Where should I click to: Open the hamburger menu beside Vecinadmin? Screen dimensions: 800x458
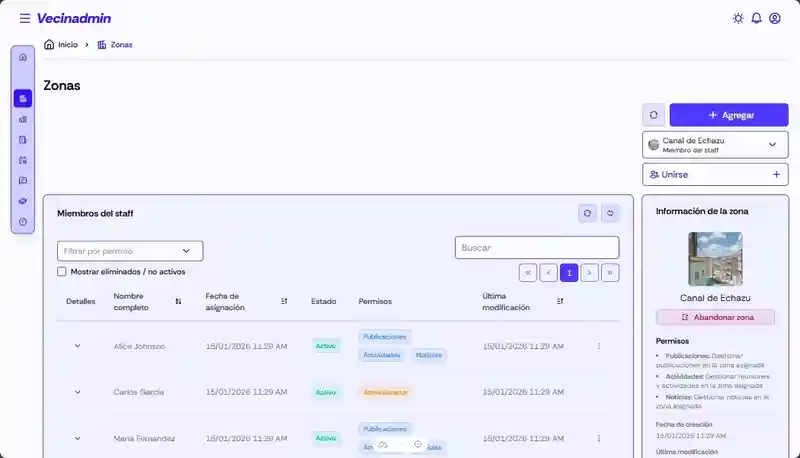click(25, 18)
